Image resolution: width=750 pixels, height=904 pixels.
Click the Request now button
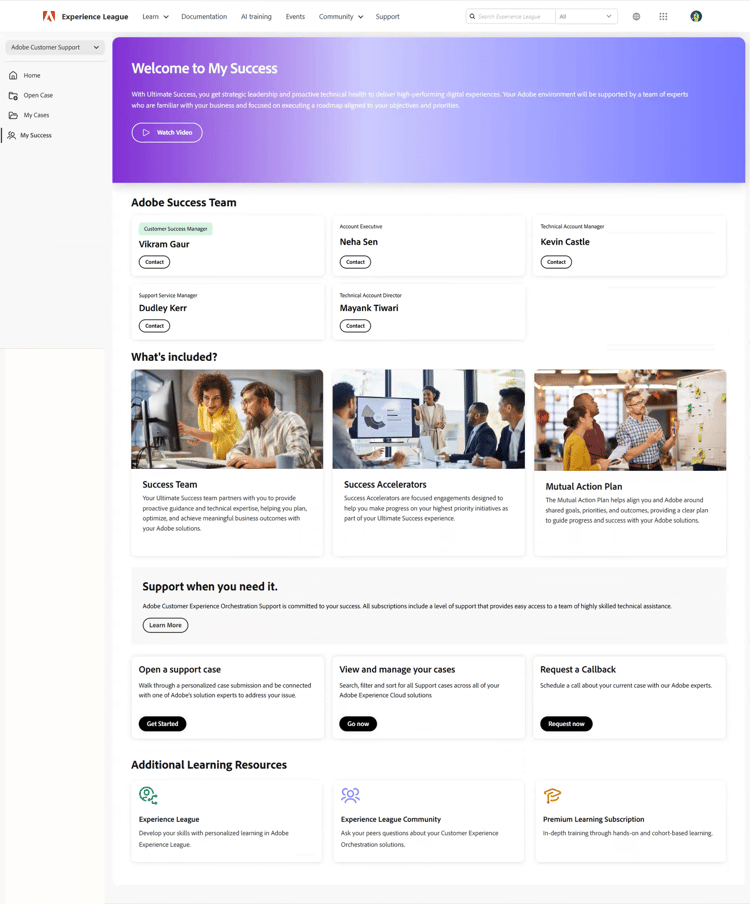pos(566,724)
